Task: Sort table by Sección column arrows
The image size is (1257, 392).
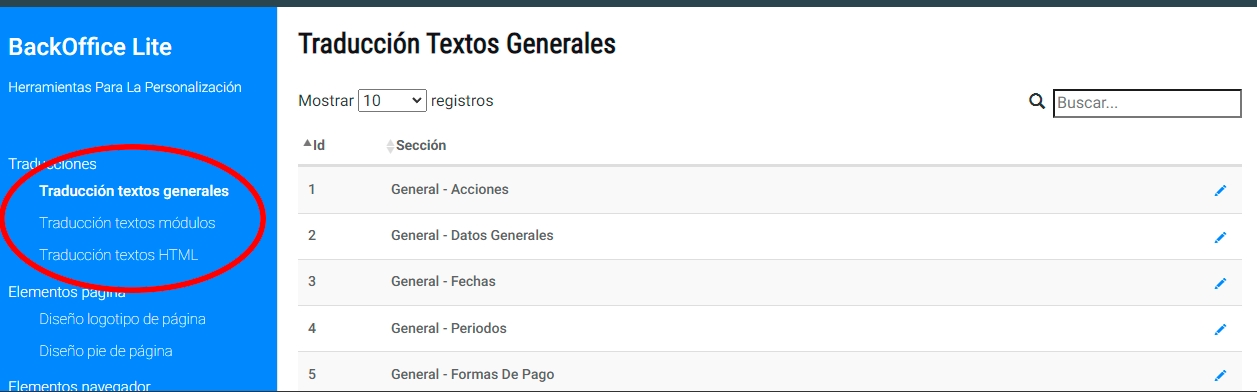Action: click(x=390, y=146)
